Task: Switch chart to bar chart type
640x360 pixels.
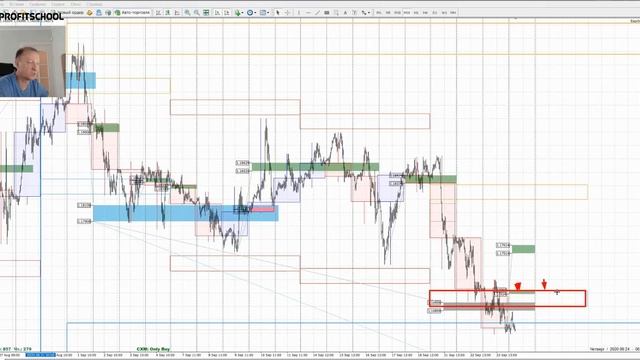Action: click(x=158, y=13)
